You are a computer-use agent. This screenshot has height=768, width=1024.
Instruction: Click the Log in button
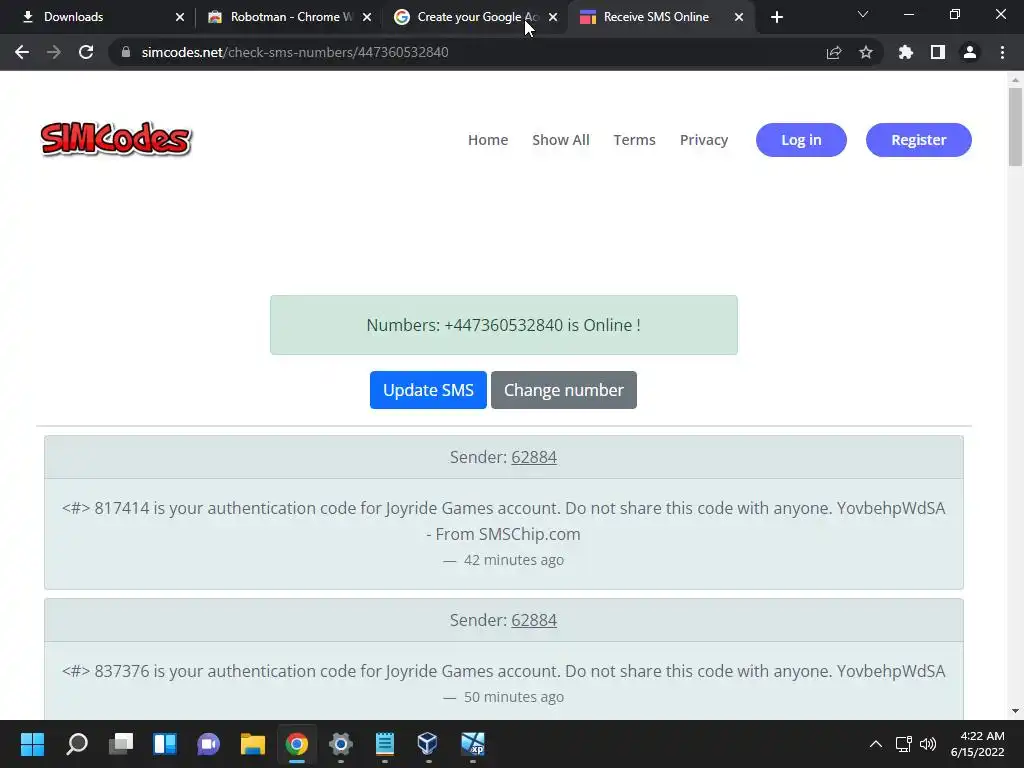pyautogui.click(x=801, y=140)
